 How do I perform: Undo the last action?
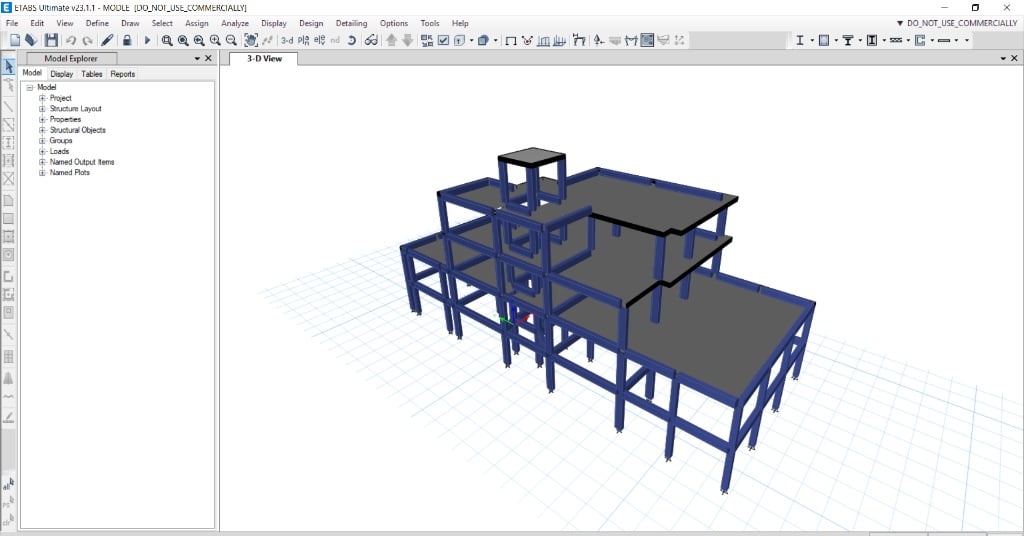point(71,40)
